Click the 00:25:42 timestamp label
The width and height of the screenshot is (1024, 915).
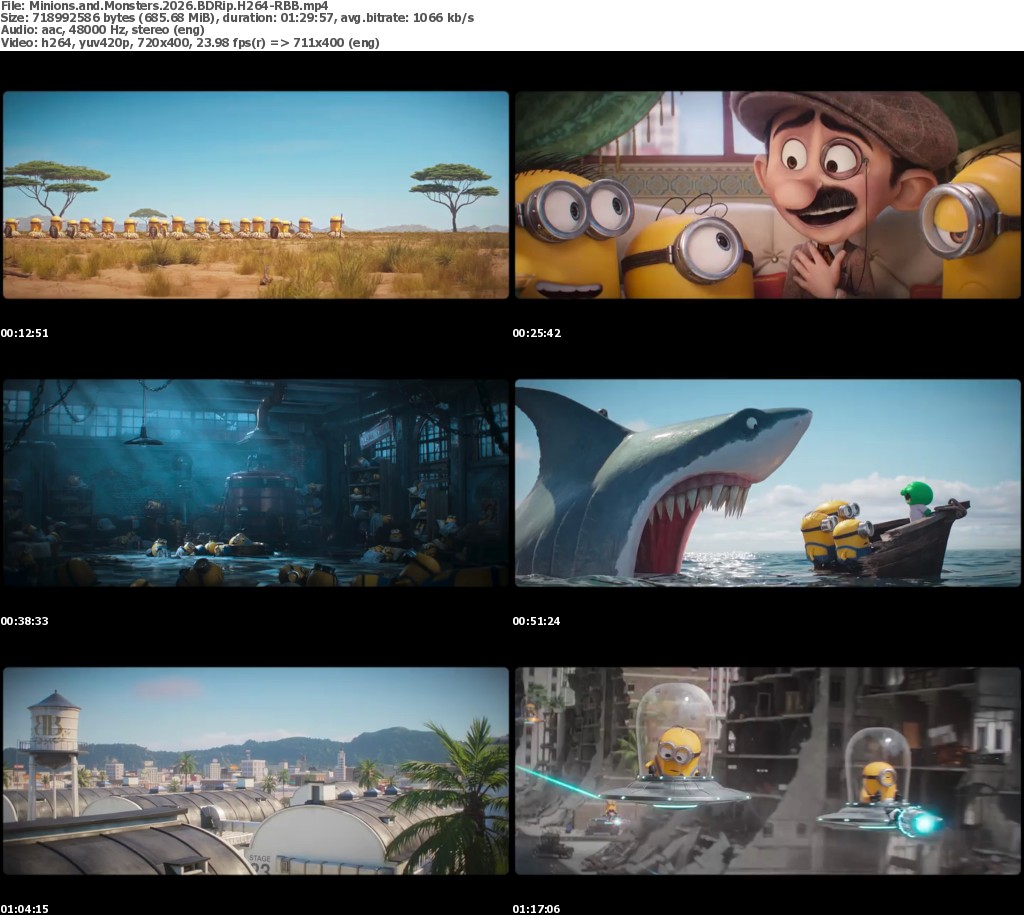pos(537,333)
